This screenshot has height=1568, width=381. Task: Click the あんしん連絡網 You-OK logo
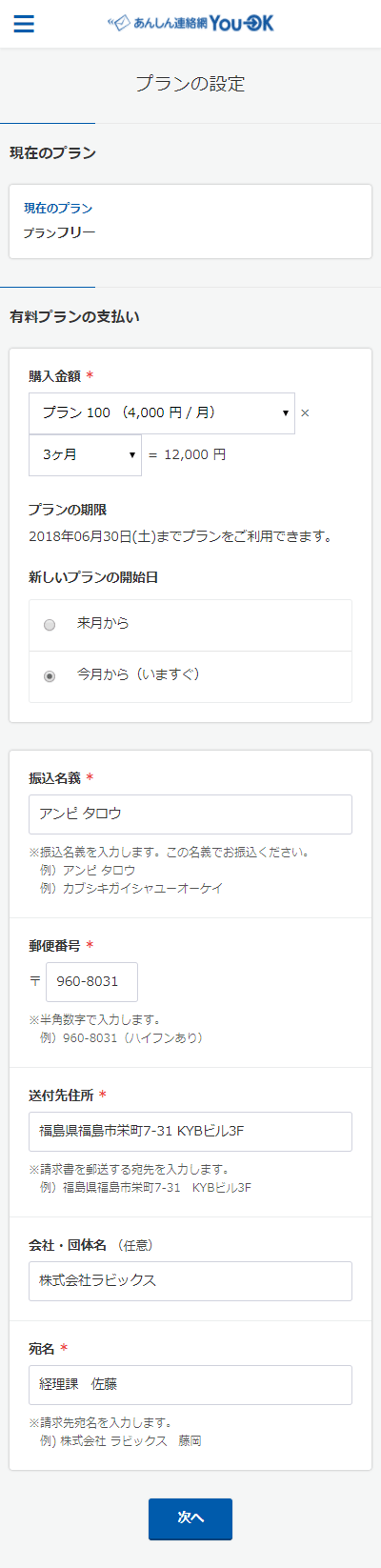pos(190,24)
